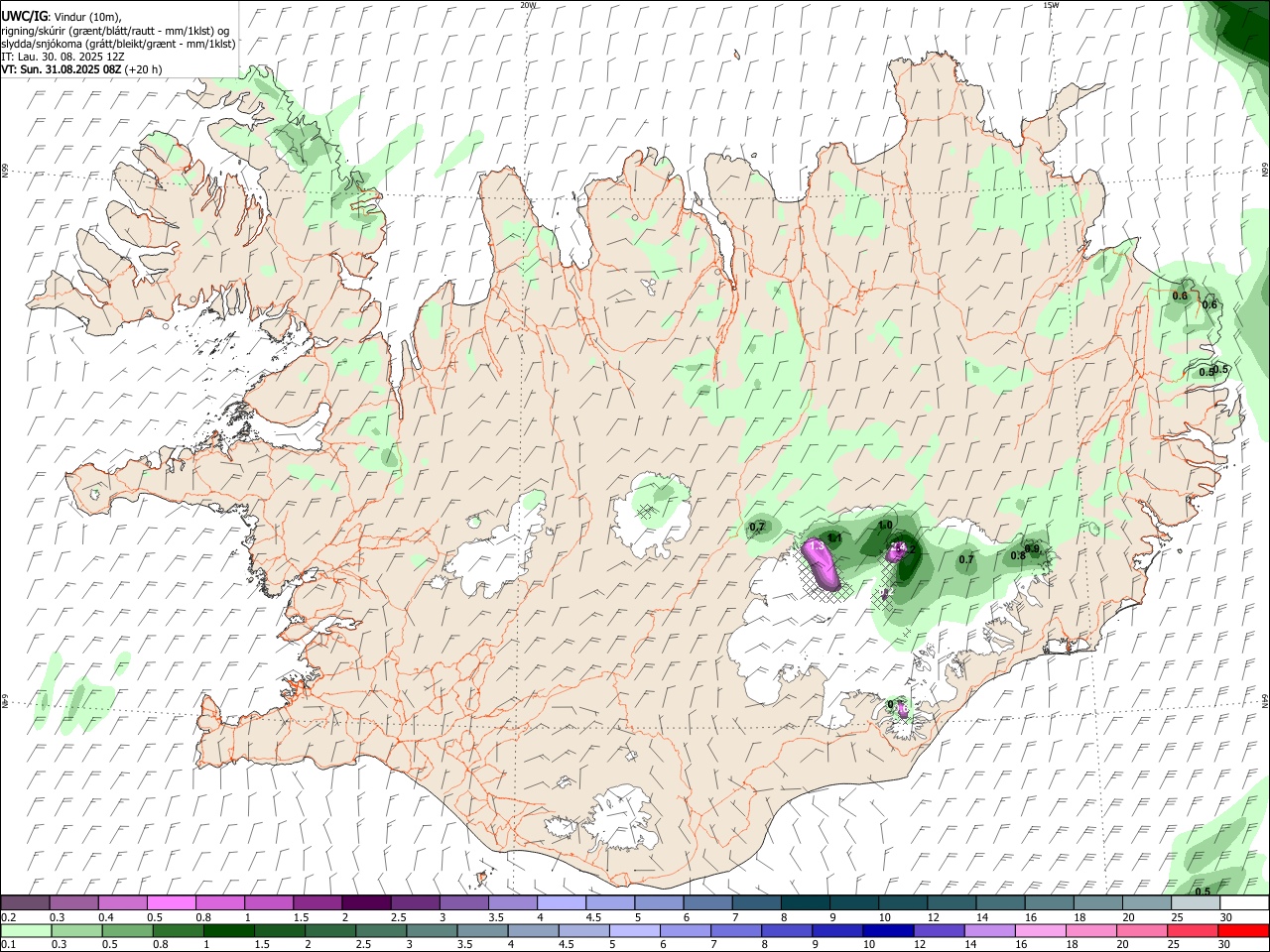Select the dark purple swatch labeled 2 in upper legend row
Viewport: 1270px width, 952px height.
365,902
